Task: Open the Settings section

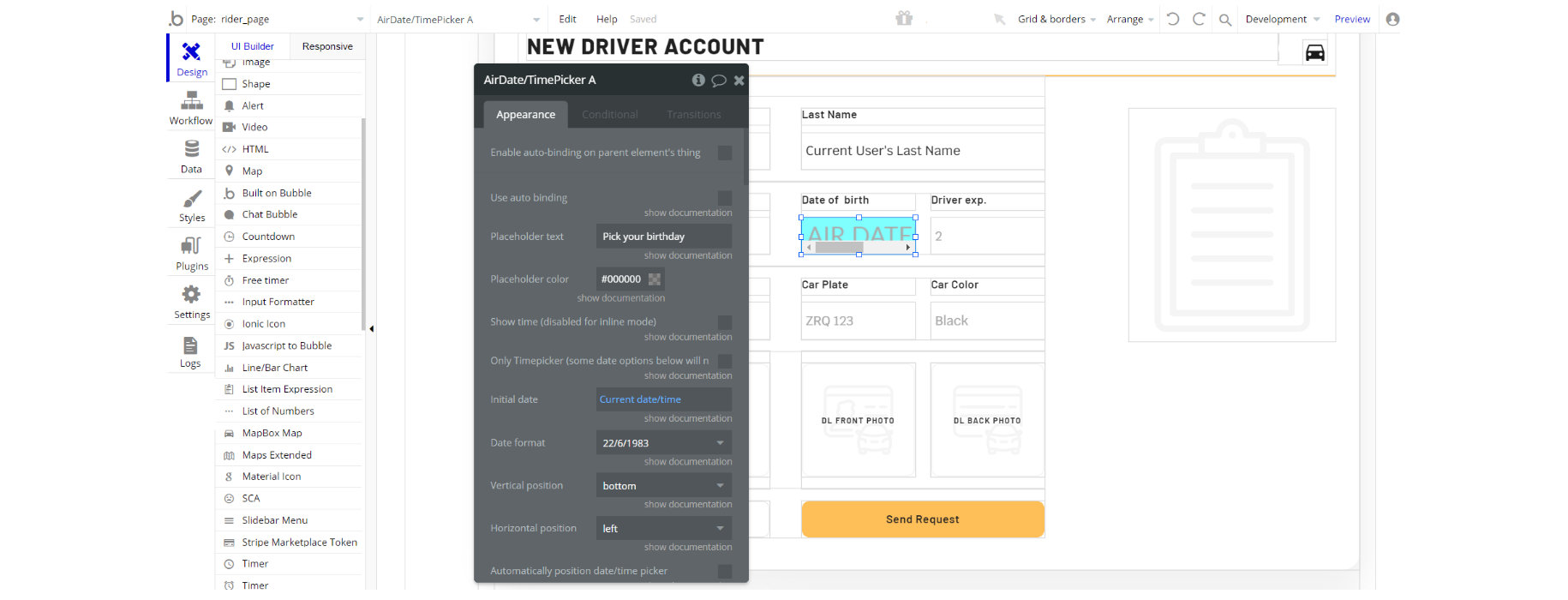Action: [x=191, y=303]
